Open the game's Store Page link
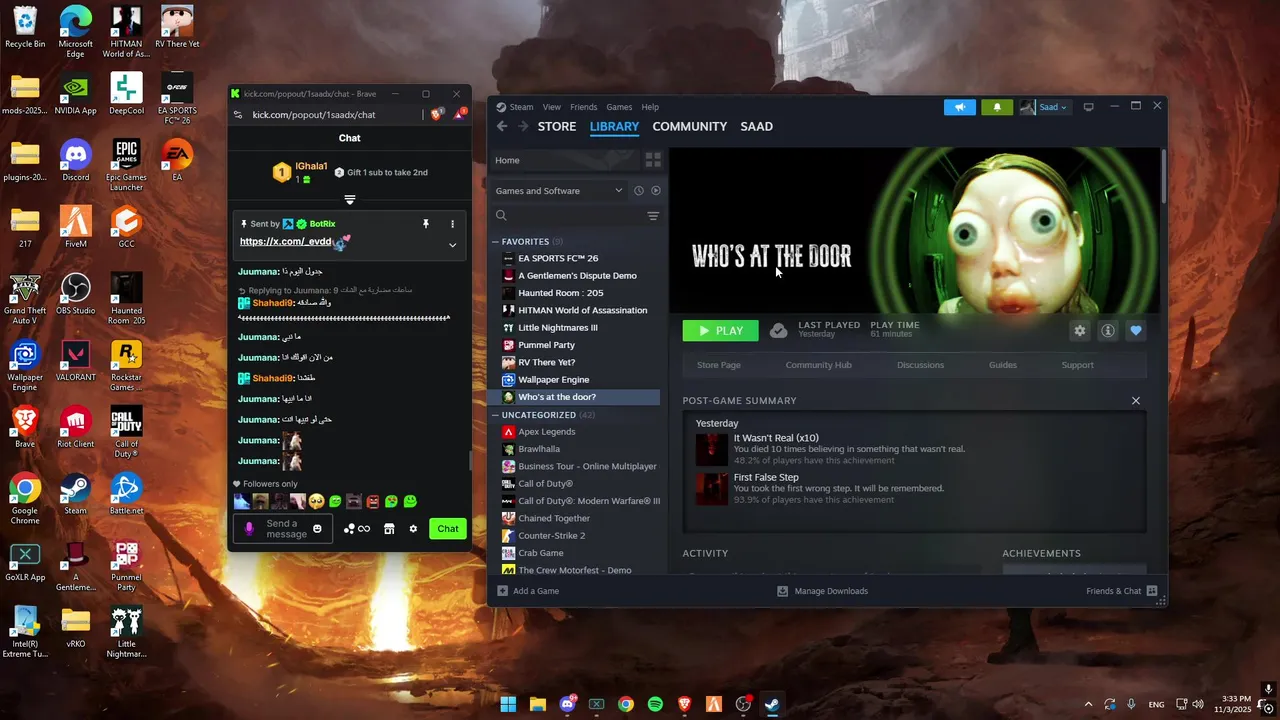 (719, 365)
